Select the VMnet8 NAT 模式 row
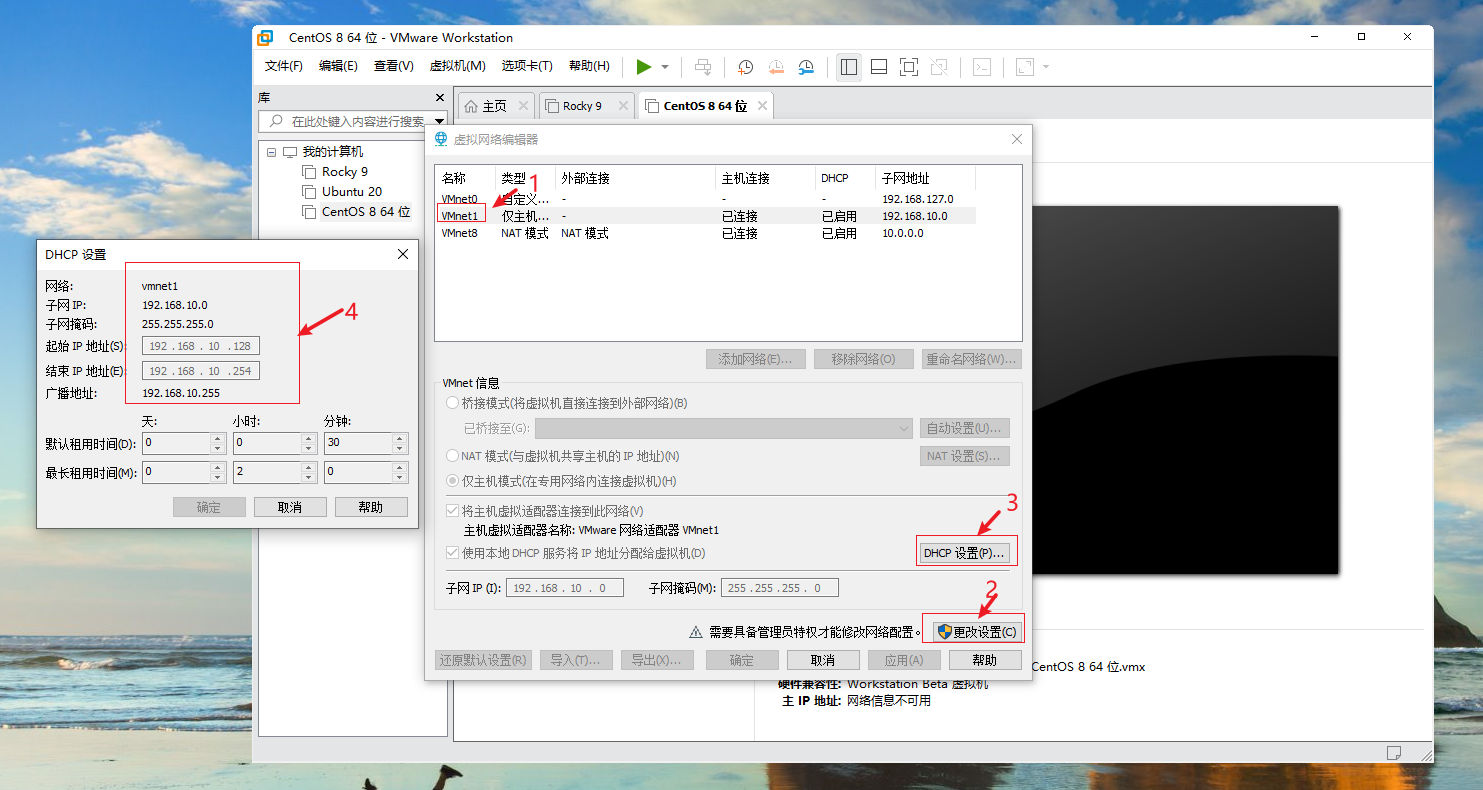The height and width of the screenshot is (790, 1483). click(706, 233)
